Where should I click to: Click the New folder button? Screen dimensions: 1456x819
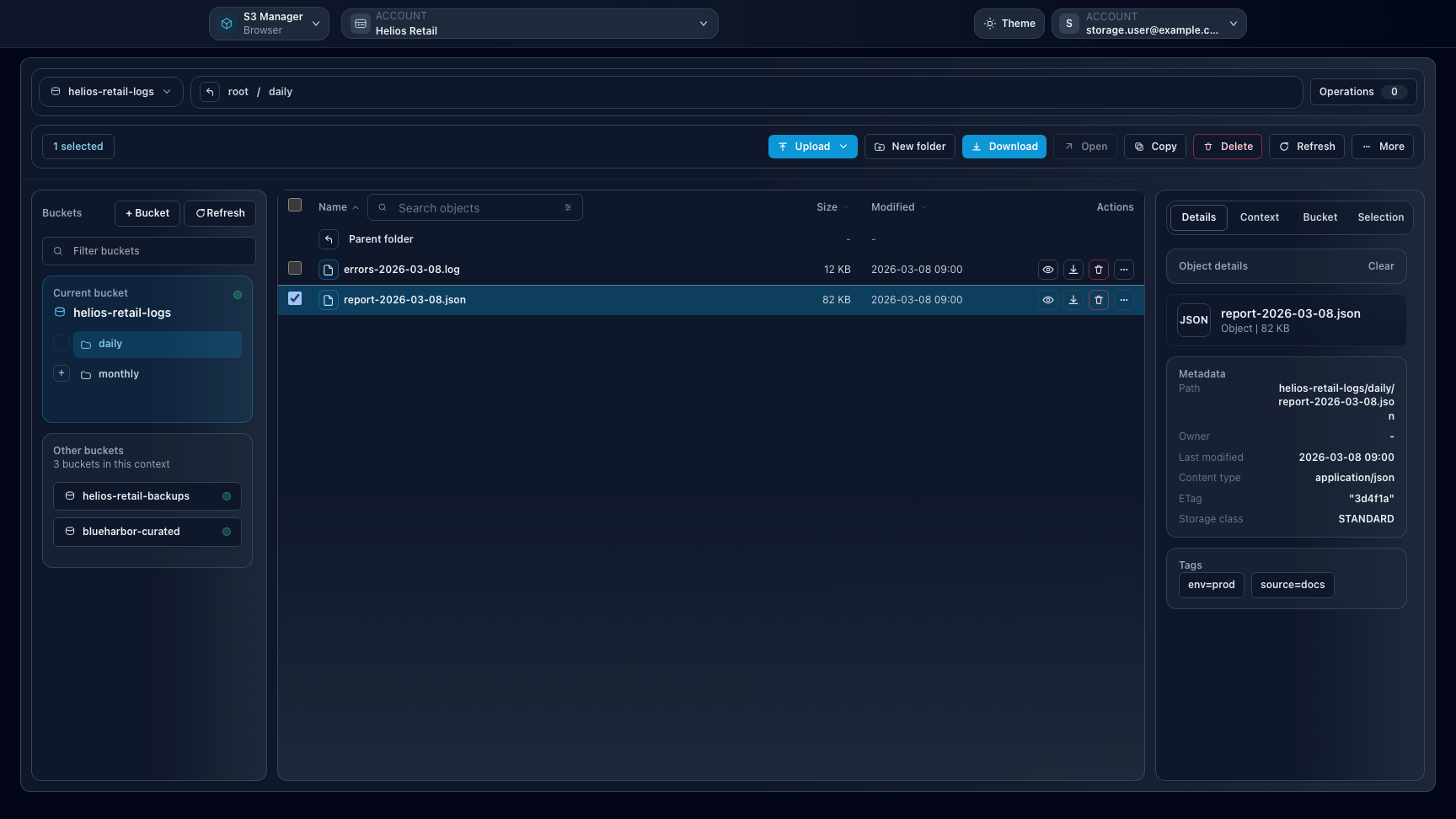tap(909, 147)
